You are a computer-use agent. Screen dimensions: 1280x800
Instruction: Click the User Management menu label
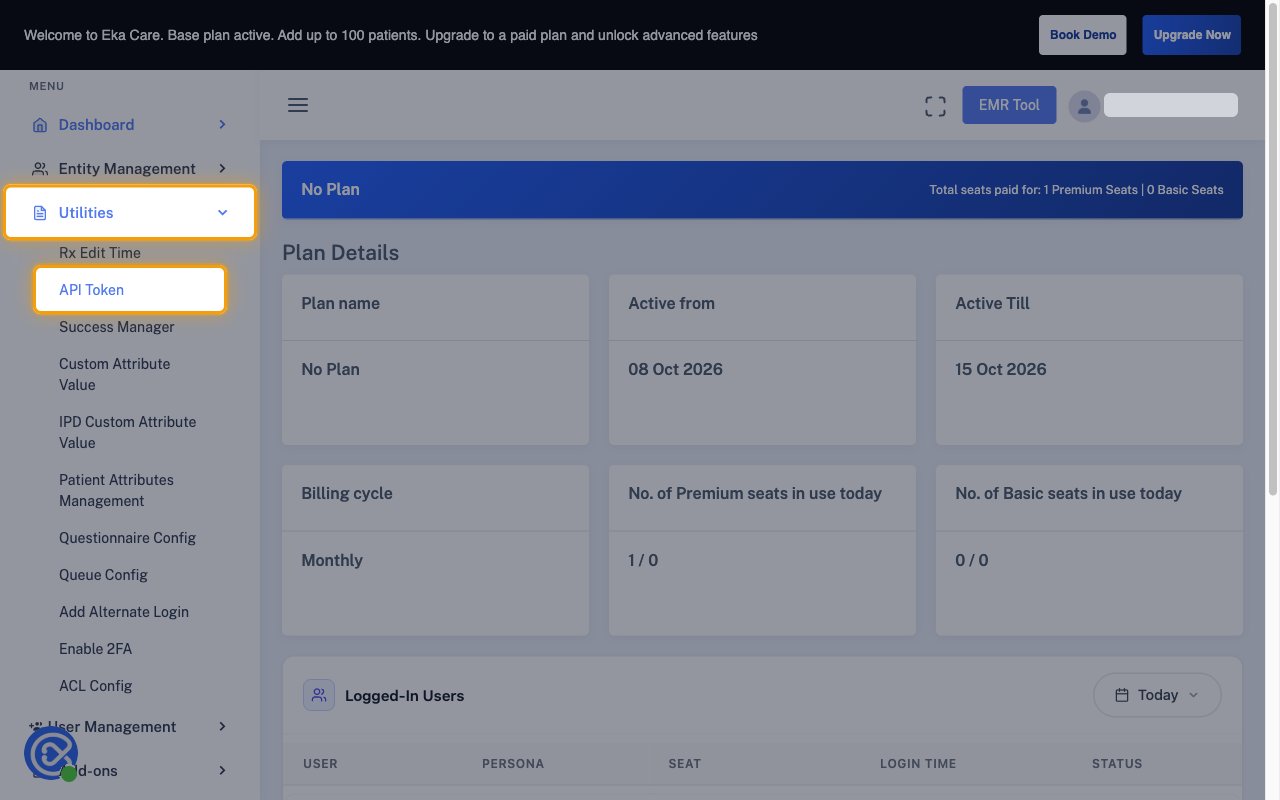(x=112, y=727)
